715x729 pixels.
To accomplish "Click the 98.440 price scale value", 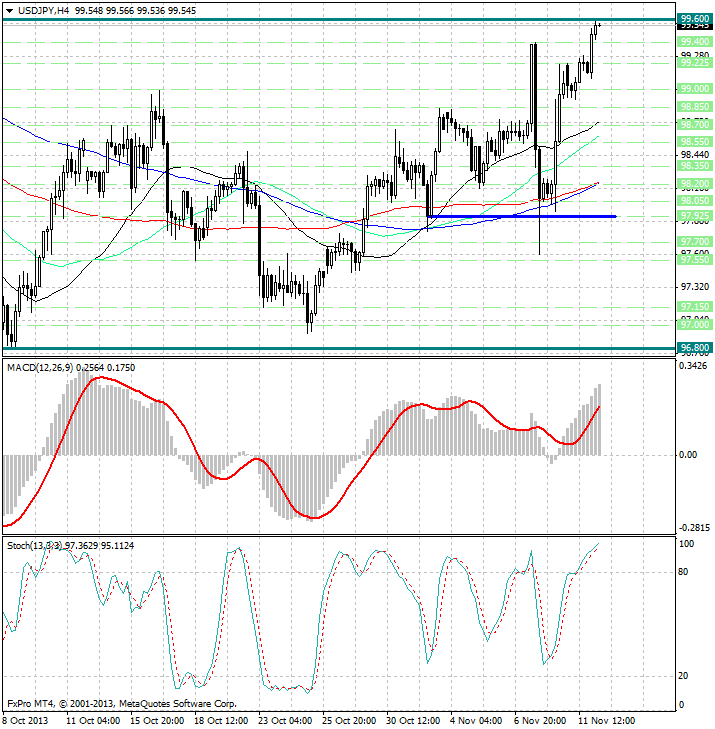I will coord(695,155).
